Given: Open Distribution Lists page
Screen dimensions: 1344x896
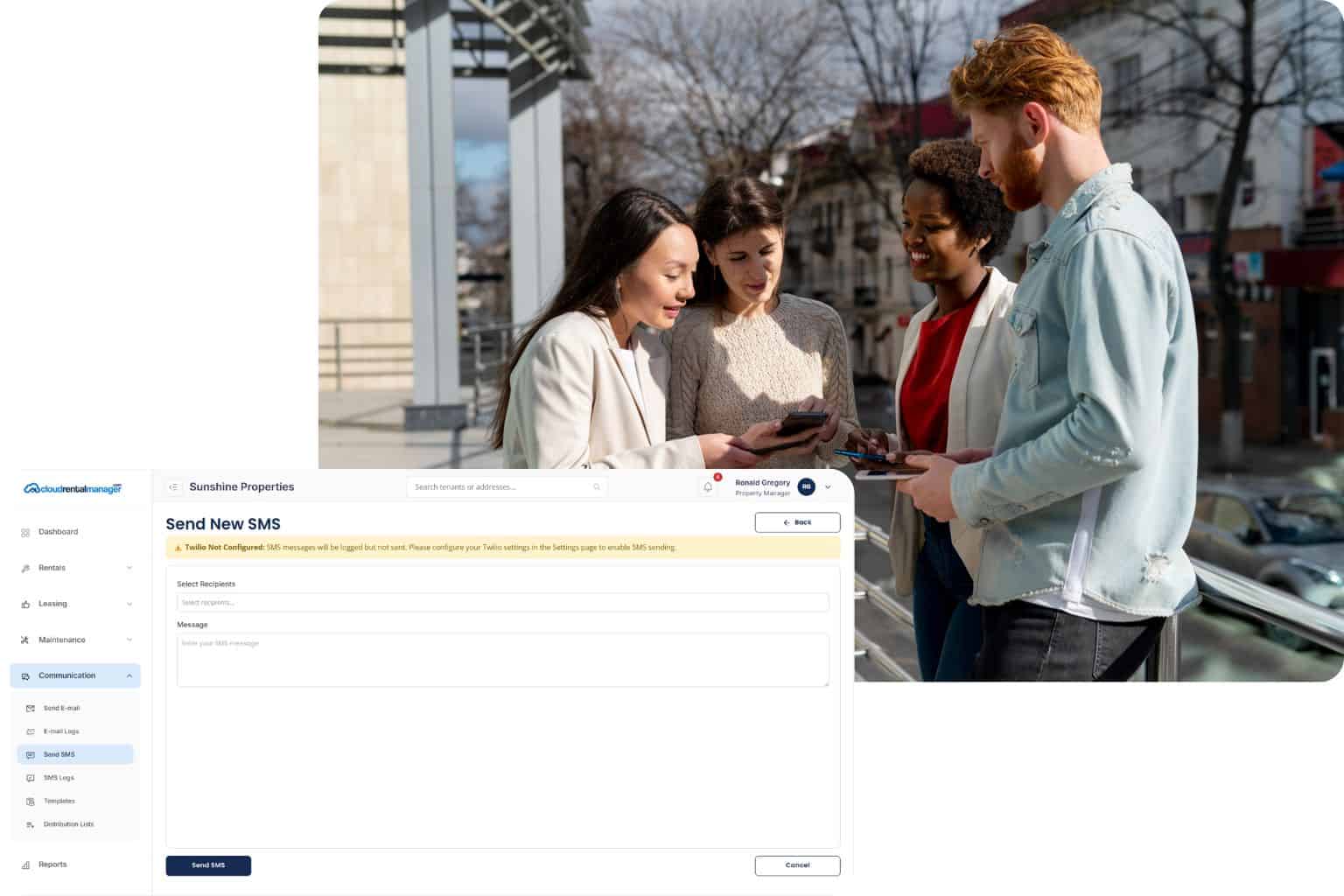Looking at the screenshot, I should [x=68, y=824].
